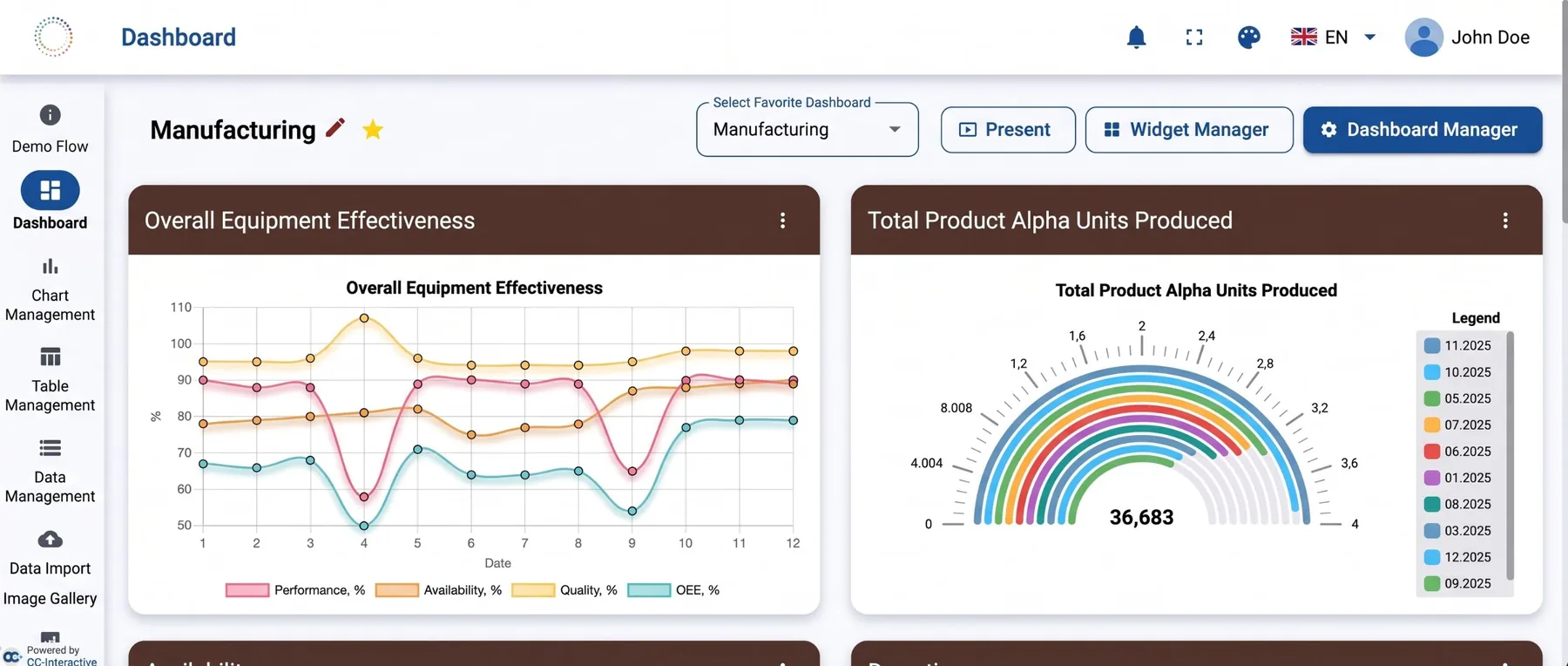Toggle OEE, % series in legend
Image resolution: width=1568 pixels, height=666 pixels.
tap(673, 590)
